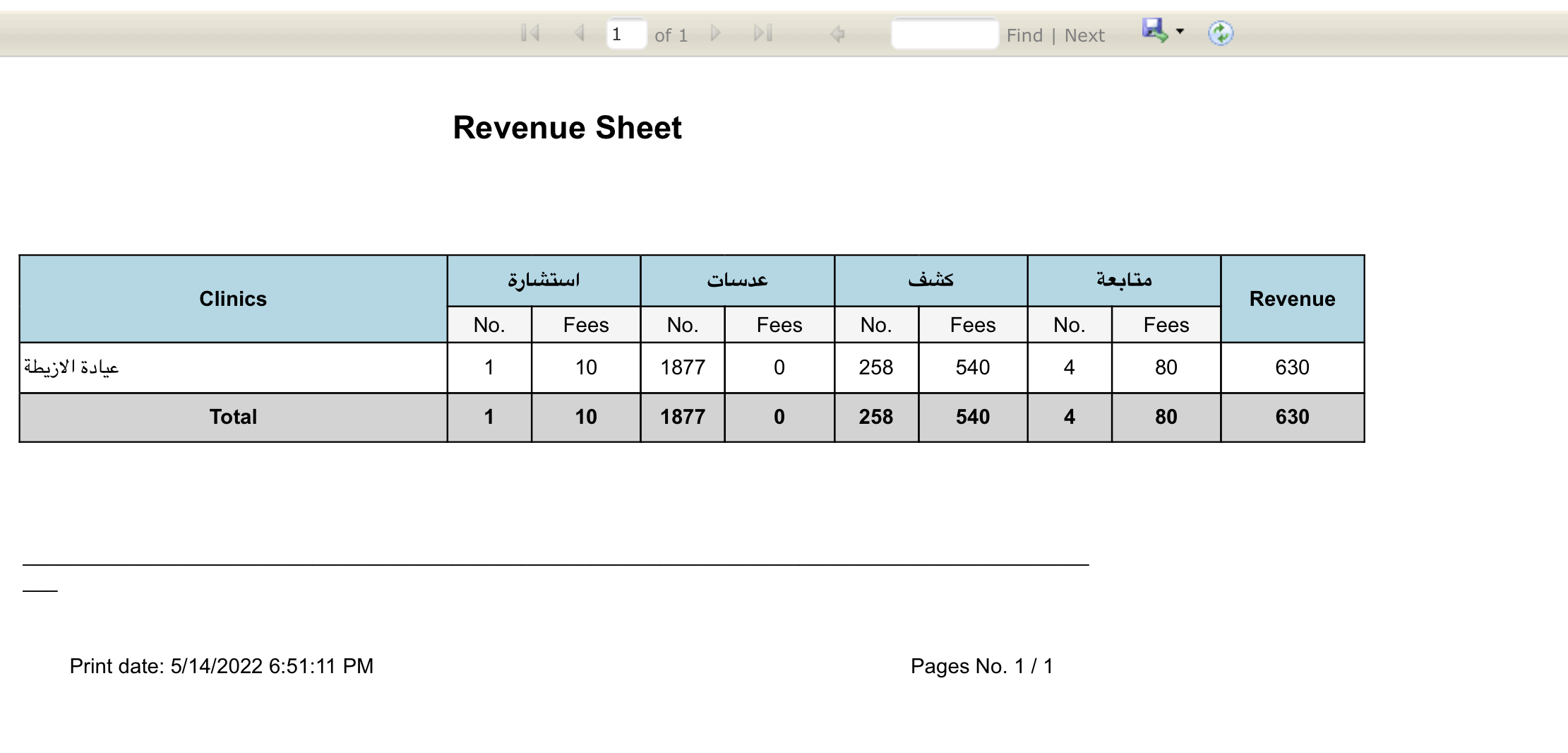Click the Find link
The image size is (1568, 753).
point(1024,35)
